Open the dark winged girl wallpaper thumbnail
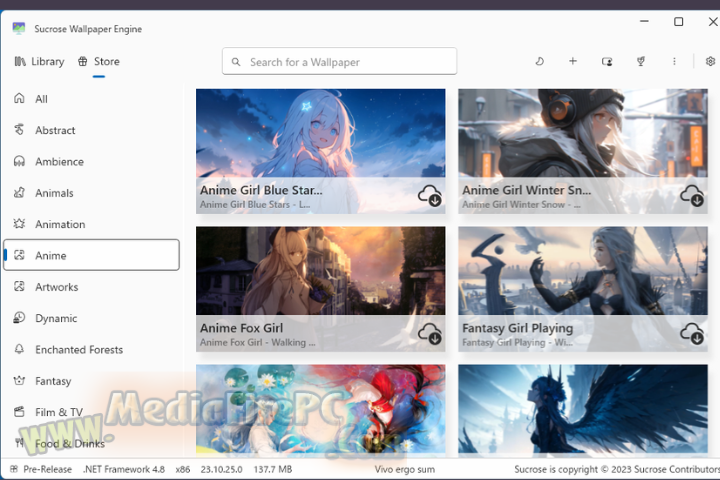The image size is (720, 480). (583, 409)
